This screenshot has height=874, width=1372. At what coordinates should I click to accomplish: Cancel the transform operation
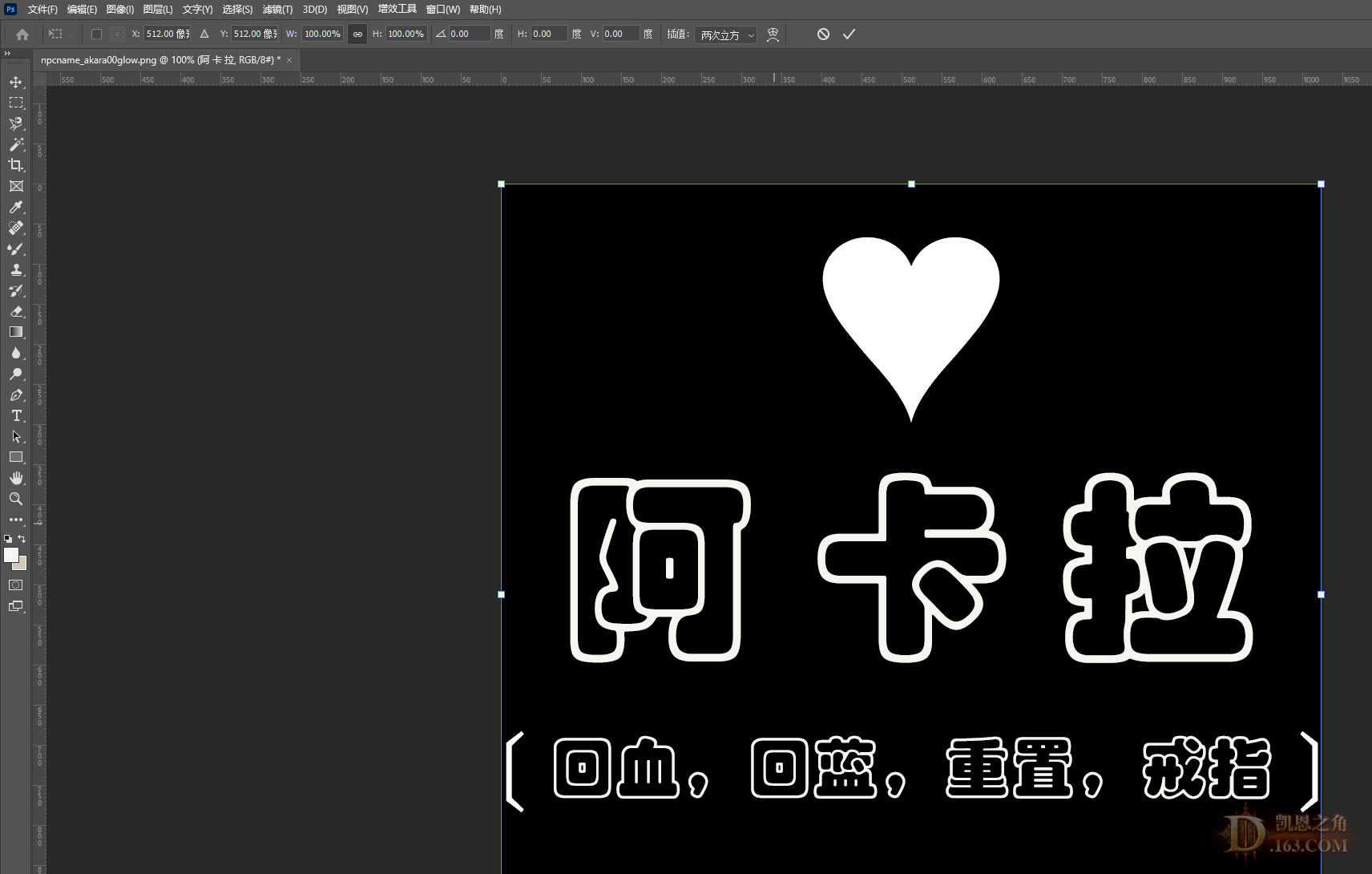coord(823,34)
